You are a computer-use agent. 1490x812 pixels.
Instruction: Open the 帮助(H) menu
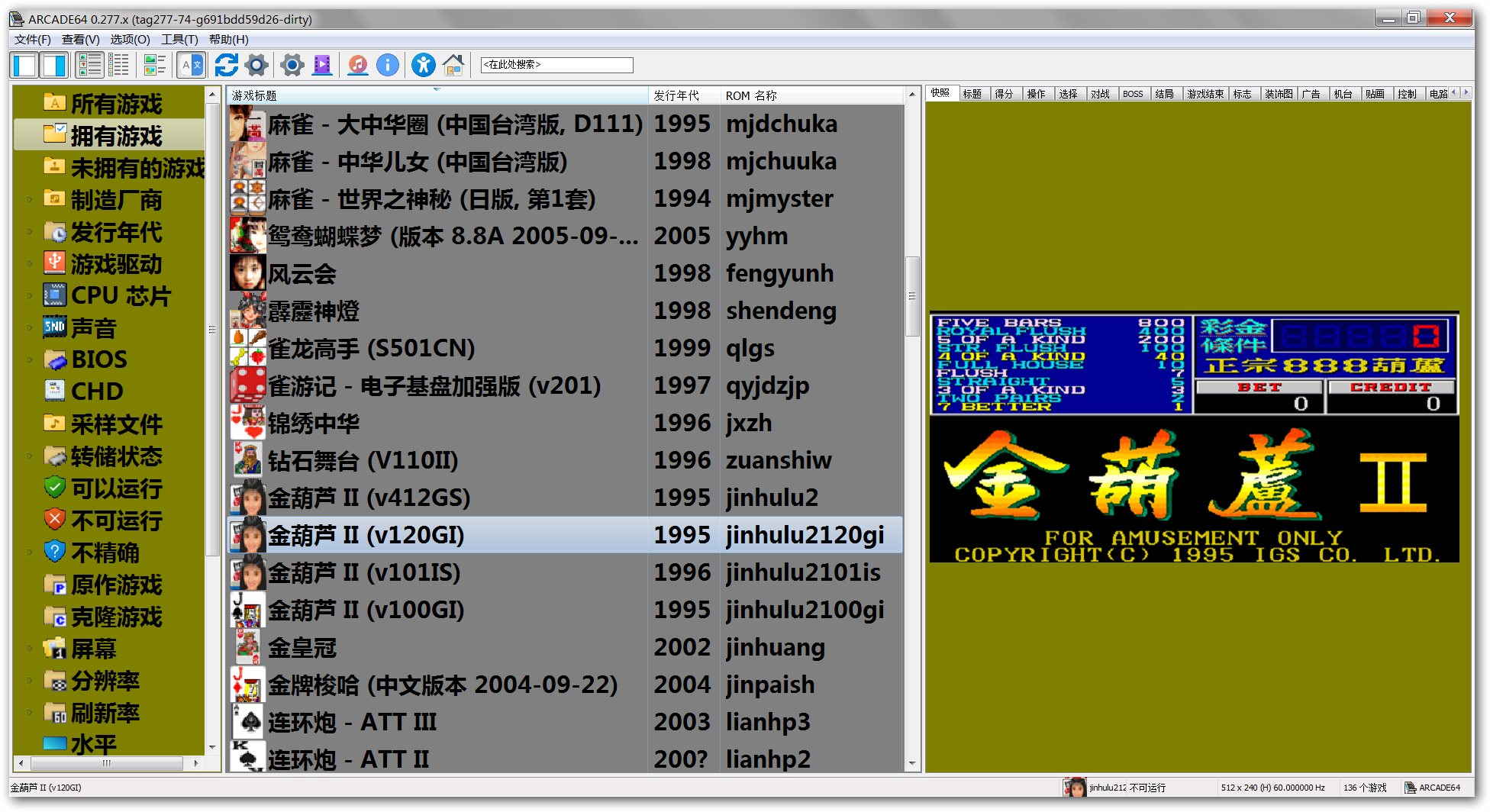tap(229, 40)
